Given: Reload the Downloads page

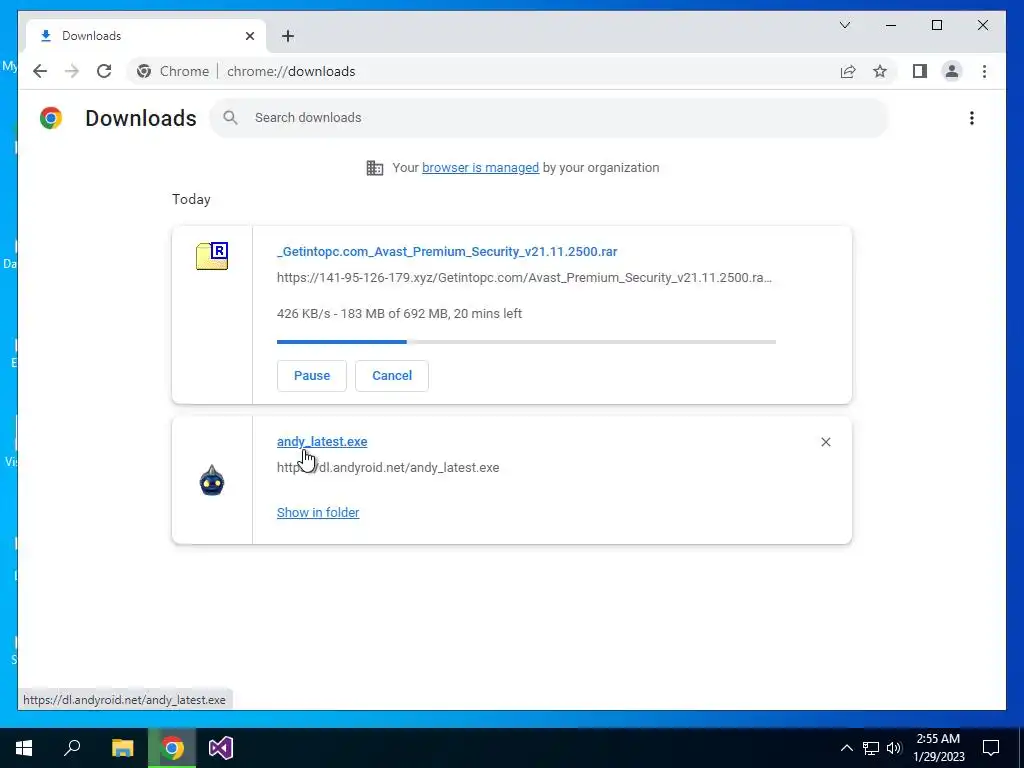Looking at the screenshot, I should coord(104,71).
